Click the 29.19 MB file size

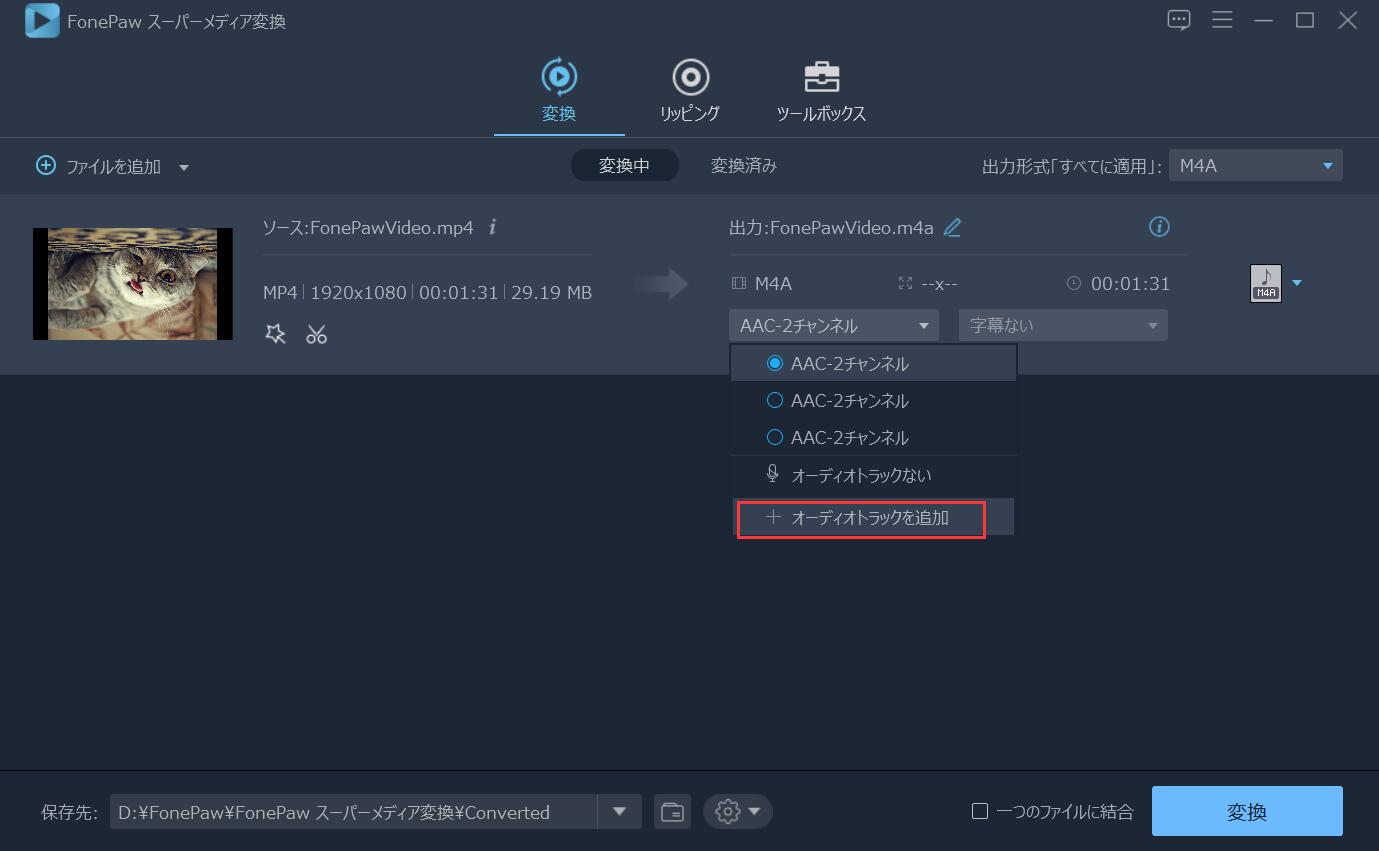pos(551,293)
